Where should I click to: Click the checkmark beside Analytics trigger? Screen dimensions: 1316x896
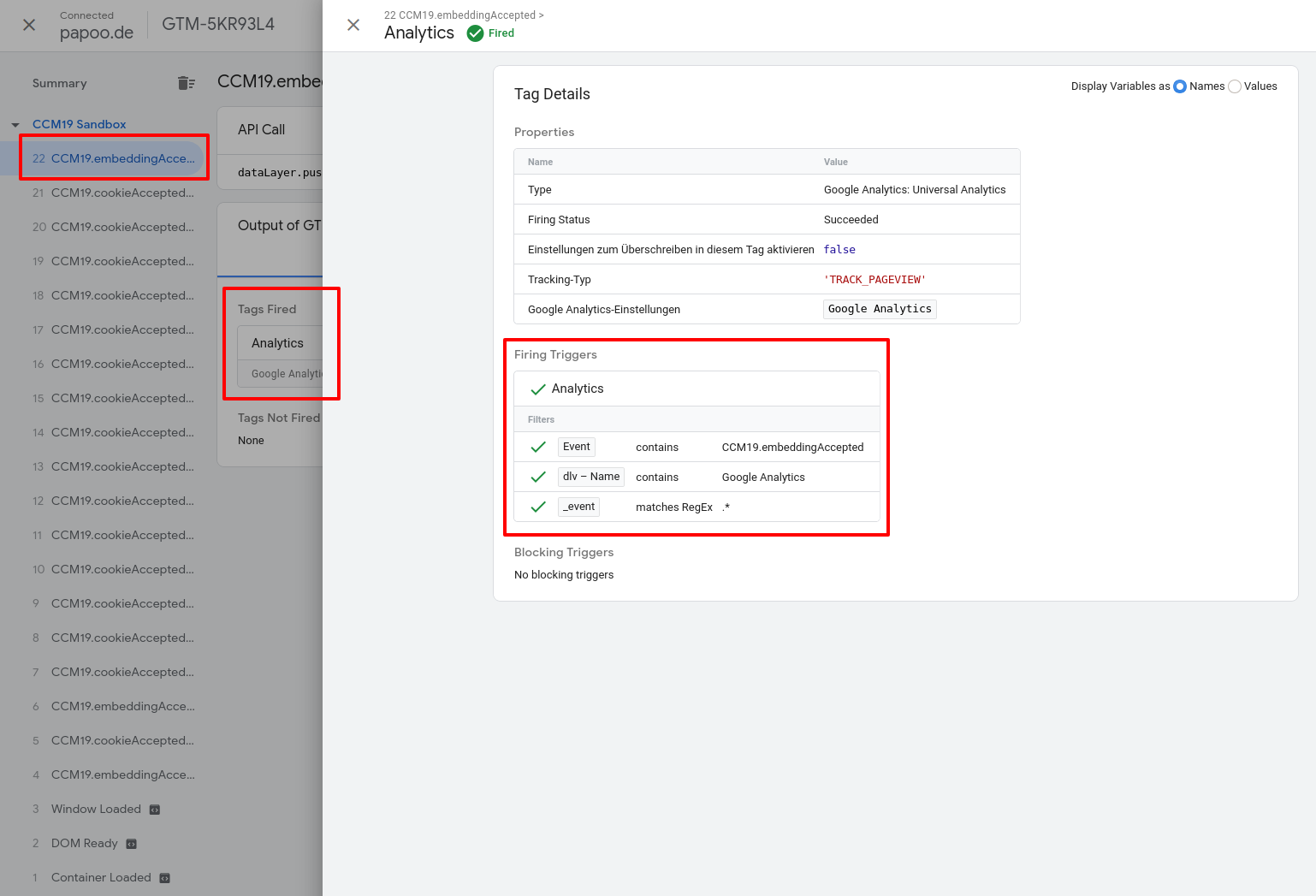pyautogui.click(x=538, y=389)
